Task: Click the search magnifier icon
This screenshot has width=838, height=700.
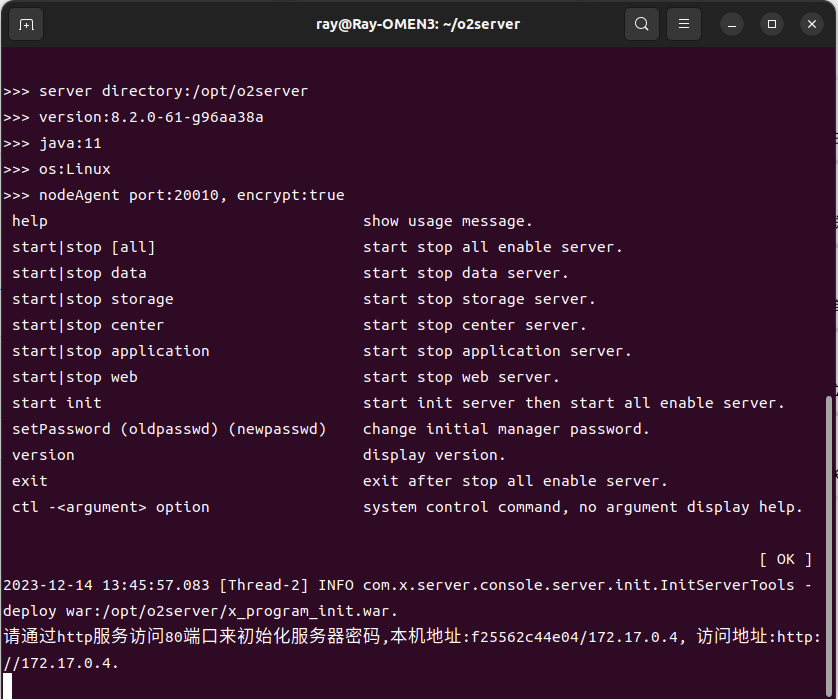Action: [x=641, y=24]
